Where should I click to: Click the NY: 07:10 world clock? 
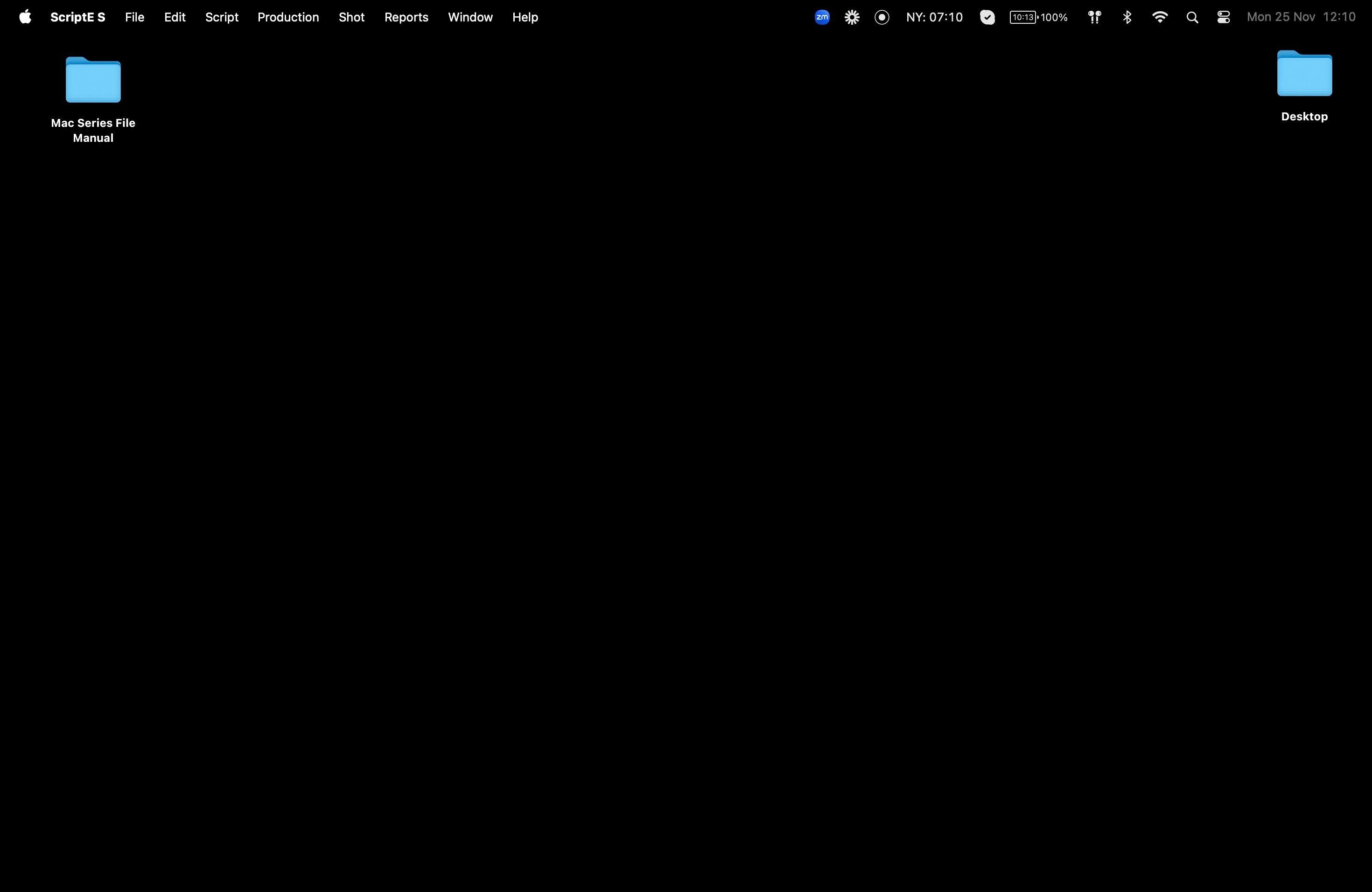tap(934, 17)
